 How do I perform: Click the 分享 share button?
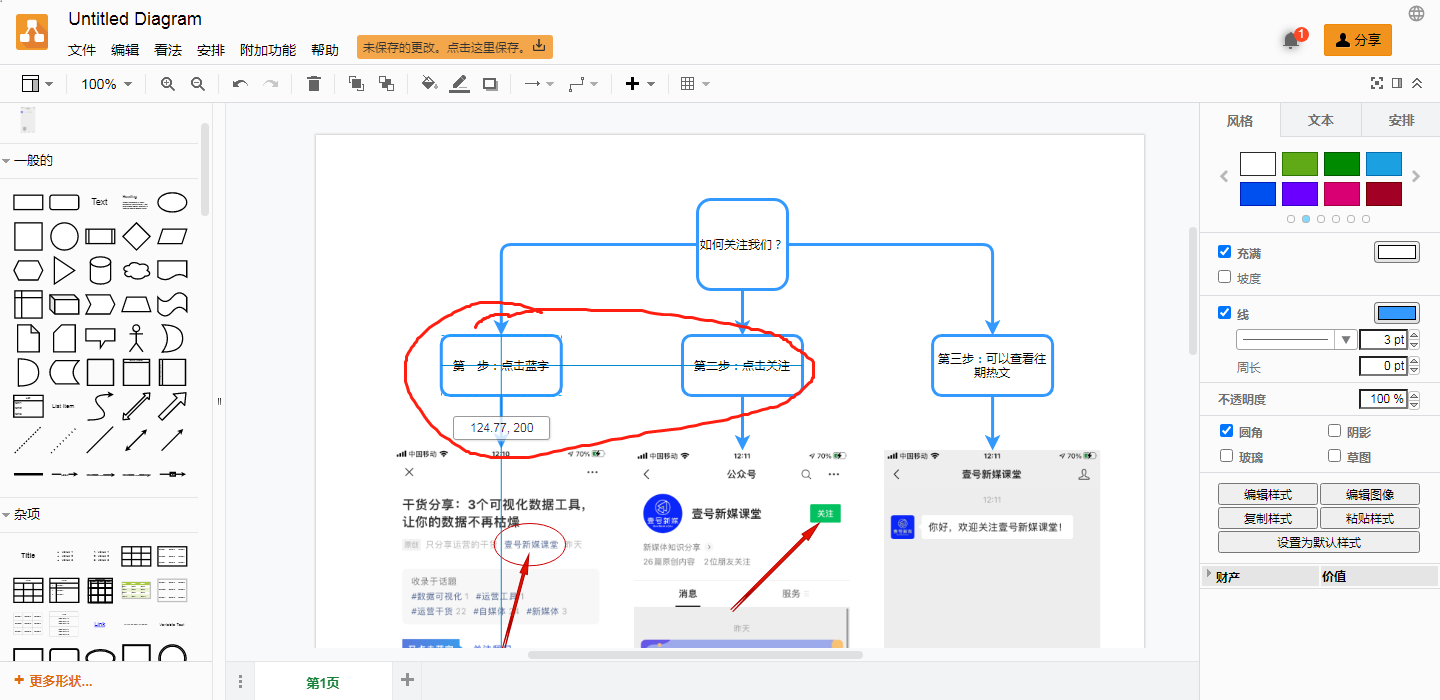(x=1358, y=40)
